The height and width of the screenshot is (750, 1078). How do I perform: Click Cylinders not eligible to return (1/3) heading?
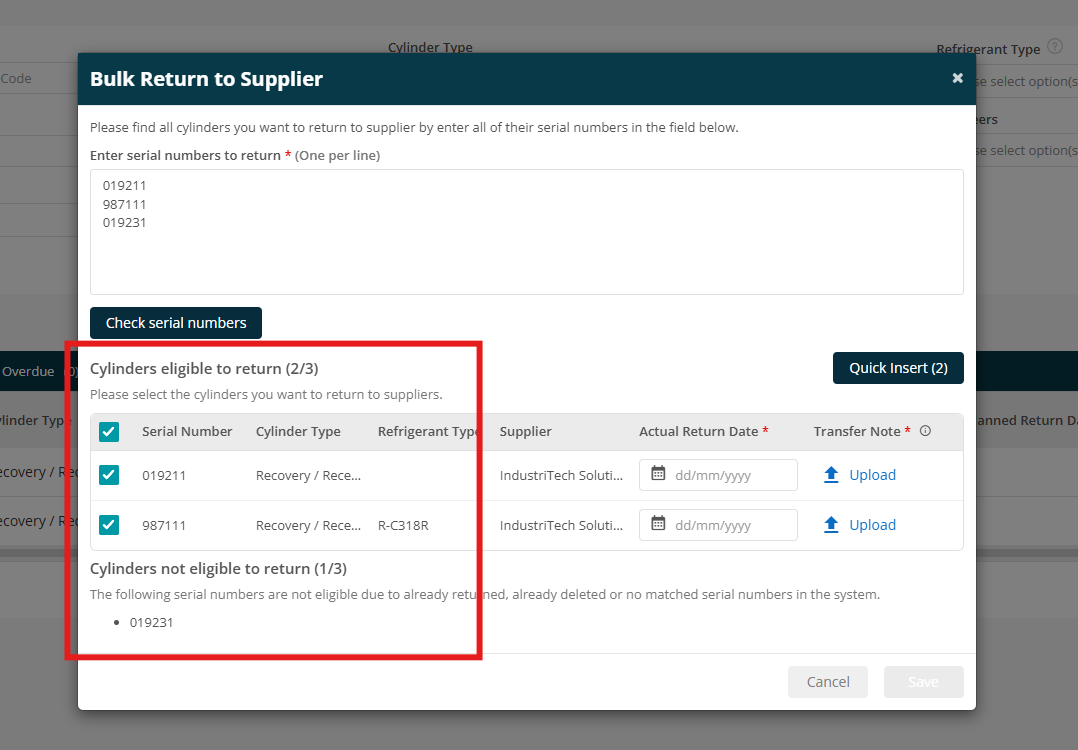pyautogui.click(x=218, y=569)
